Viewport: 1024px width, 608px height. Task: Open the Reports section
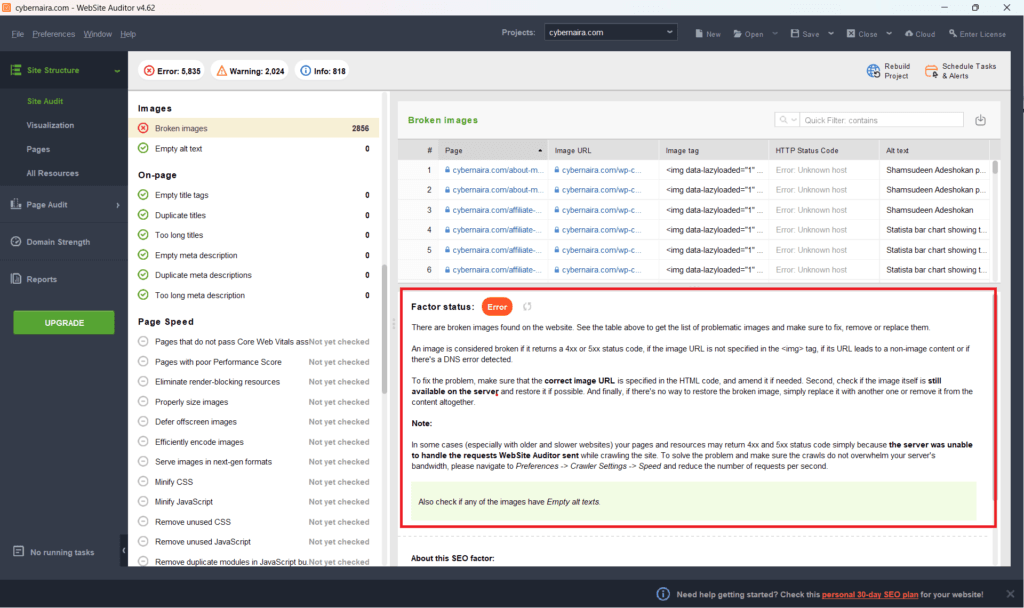point(41,279)
